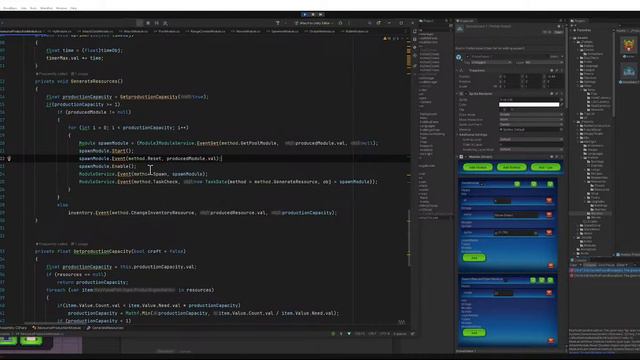Click the lightbulb icon in editor gutter

(9, 158)
